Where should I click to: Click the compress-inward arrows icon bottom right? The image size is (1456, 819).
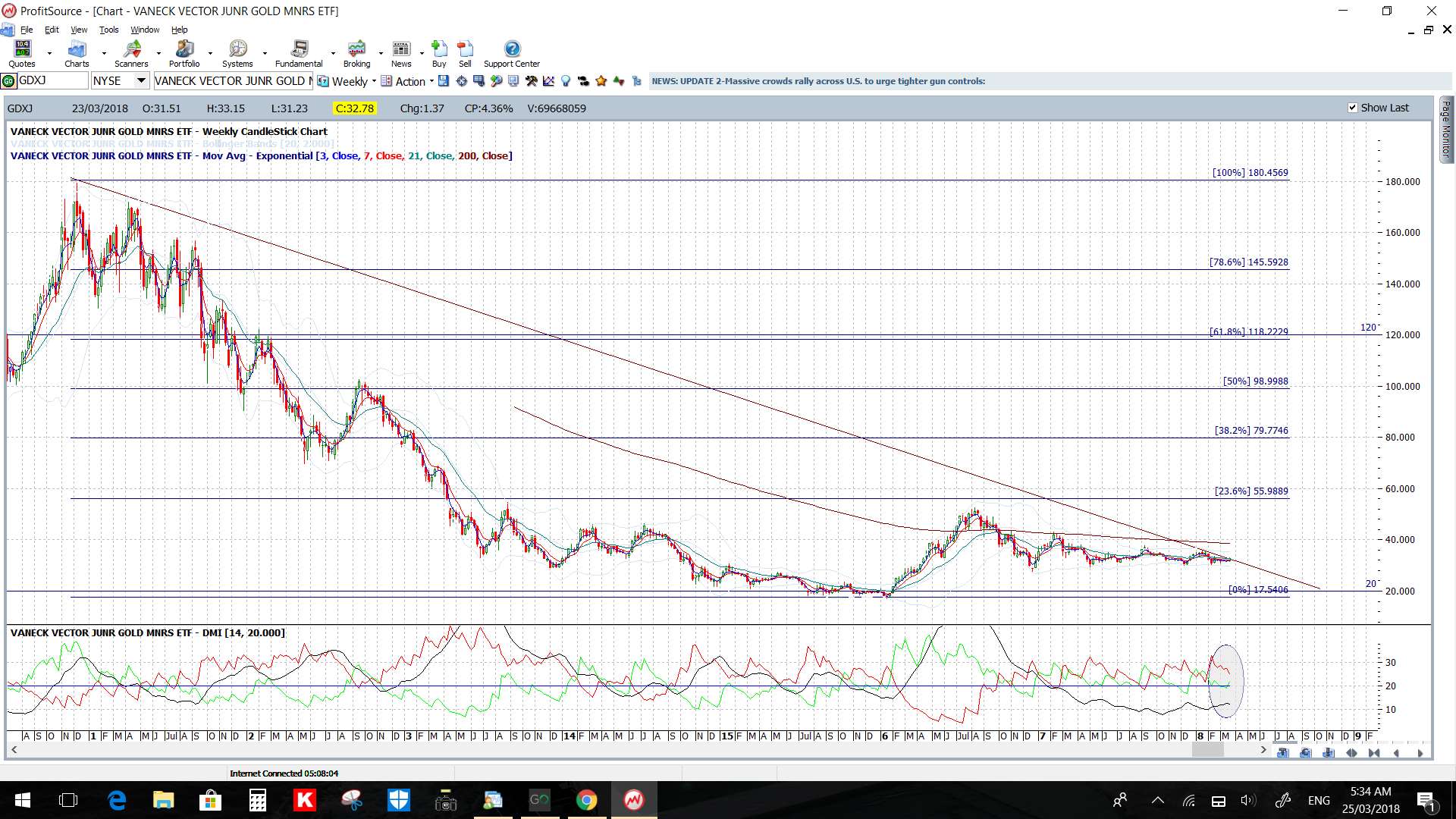tap(1374, 753)
